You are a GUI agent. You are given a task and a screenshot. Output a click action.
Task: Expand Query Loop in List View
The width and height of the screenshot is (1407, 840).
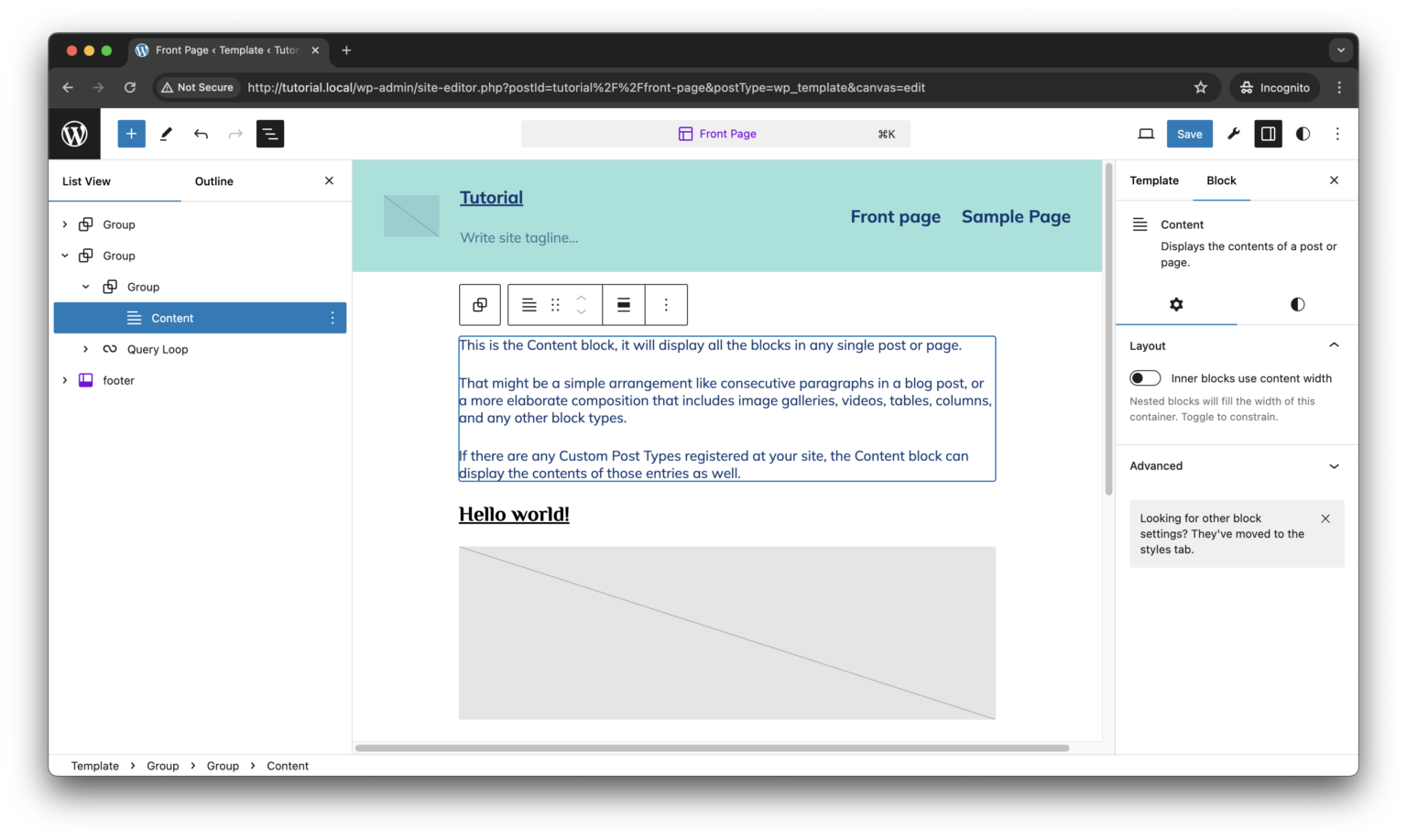pos(85,348)
